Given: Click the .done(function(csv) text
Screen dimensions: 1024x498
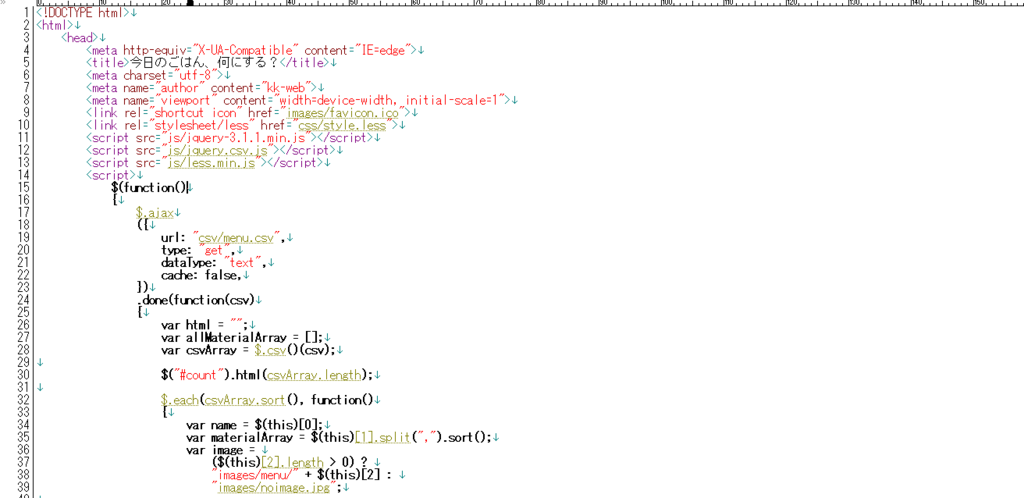Looking at the screenshot, I should [x=195, y=300].
